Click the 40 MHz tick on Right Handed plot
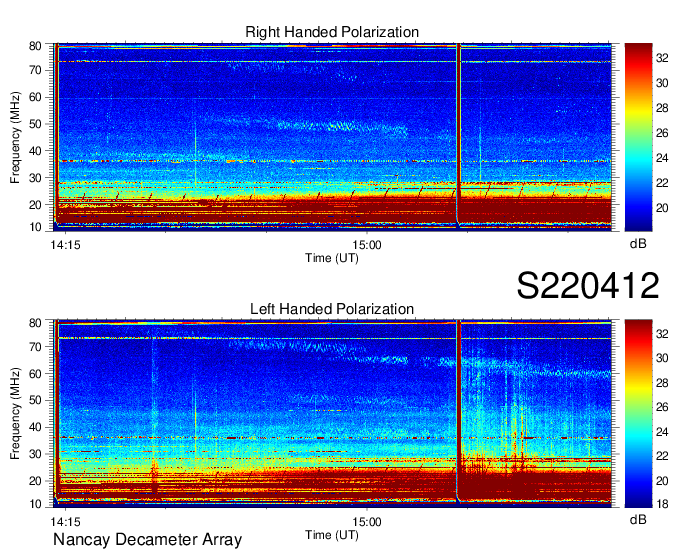The width and height of the screenshot is (680, 552). point(35,151)
